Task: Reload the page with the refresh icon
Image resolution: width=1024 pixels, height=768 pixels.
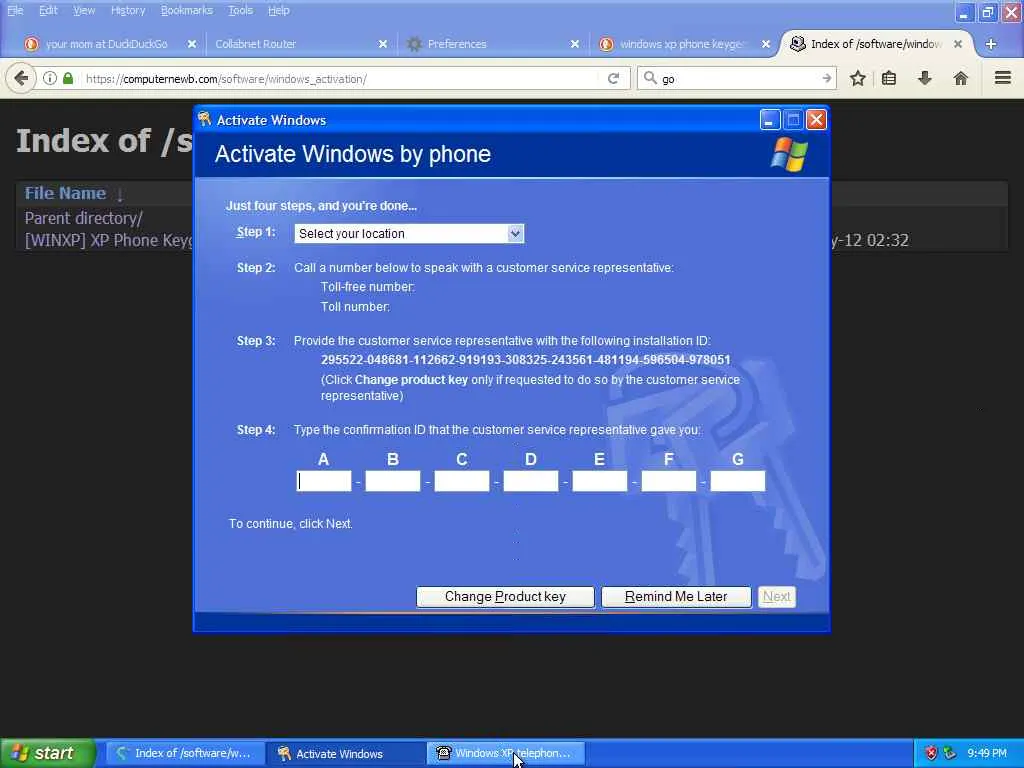Action: point(613,79)
